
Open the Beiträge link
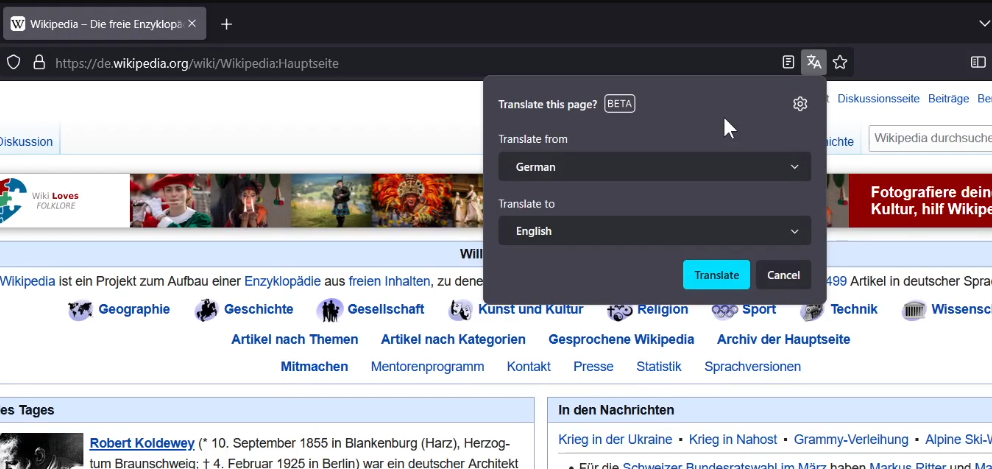coord(948,99)
